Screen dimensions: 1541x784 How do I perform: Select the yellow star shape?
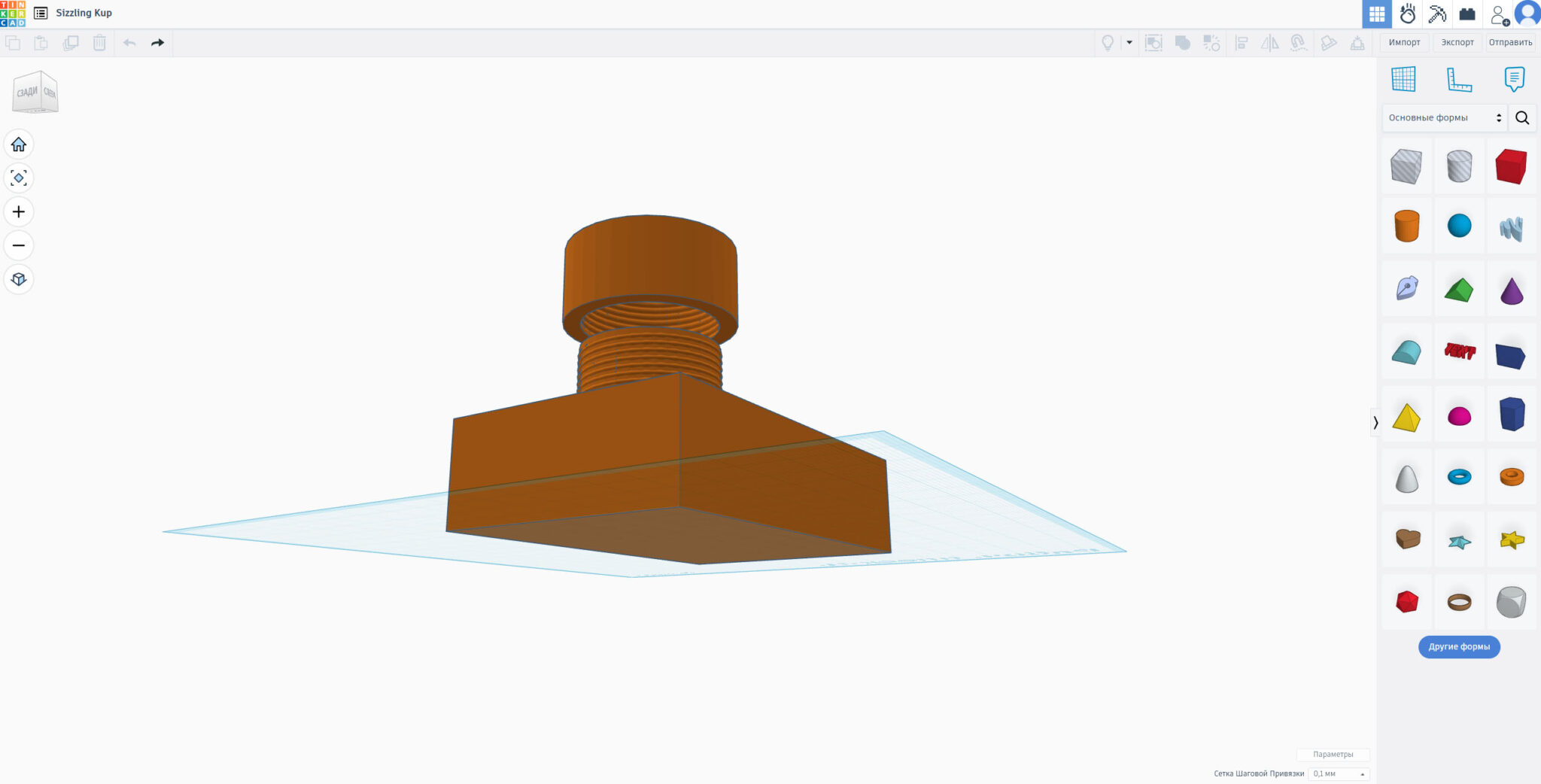(1511, 539)
